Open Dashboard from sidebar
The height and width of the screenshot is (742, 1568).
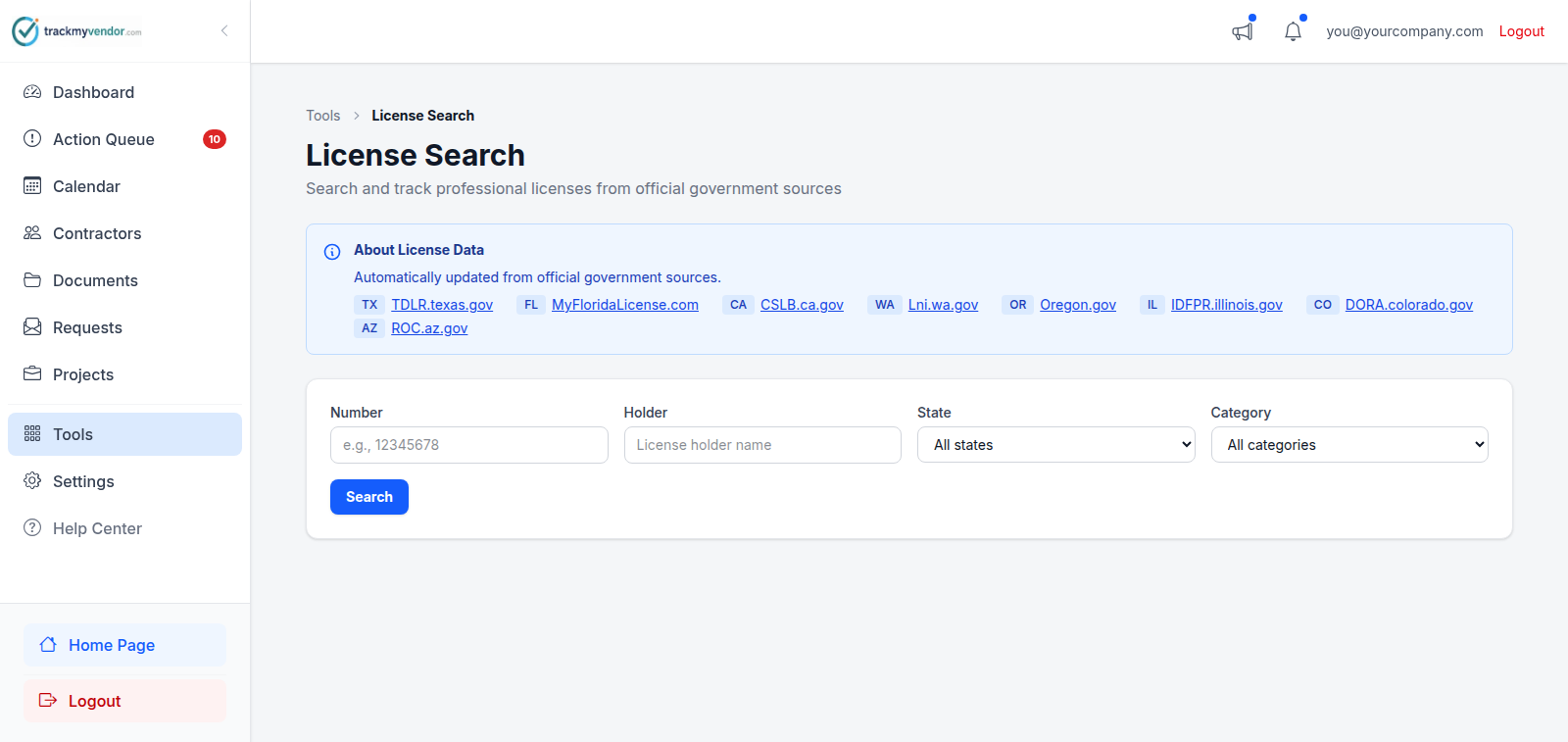[x=124, y=92]
